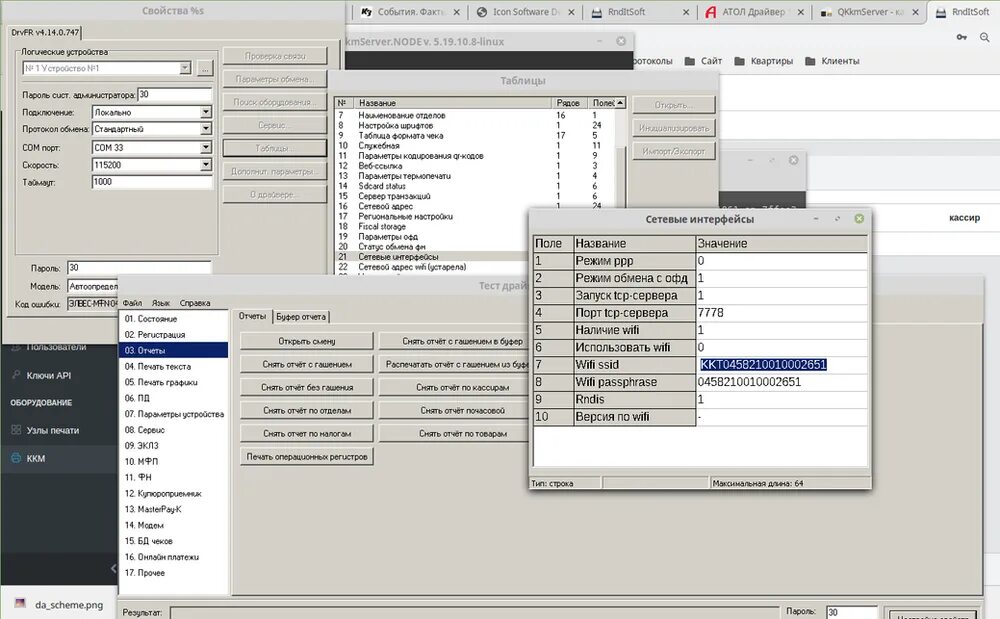Click the Проверка связи button

(x=275, y=56)
